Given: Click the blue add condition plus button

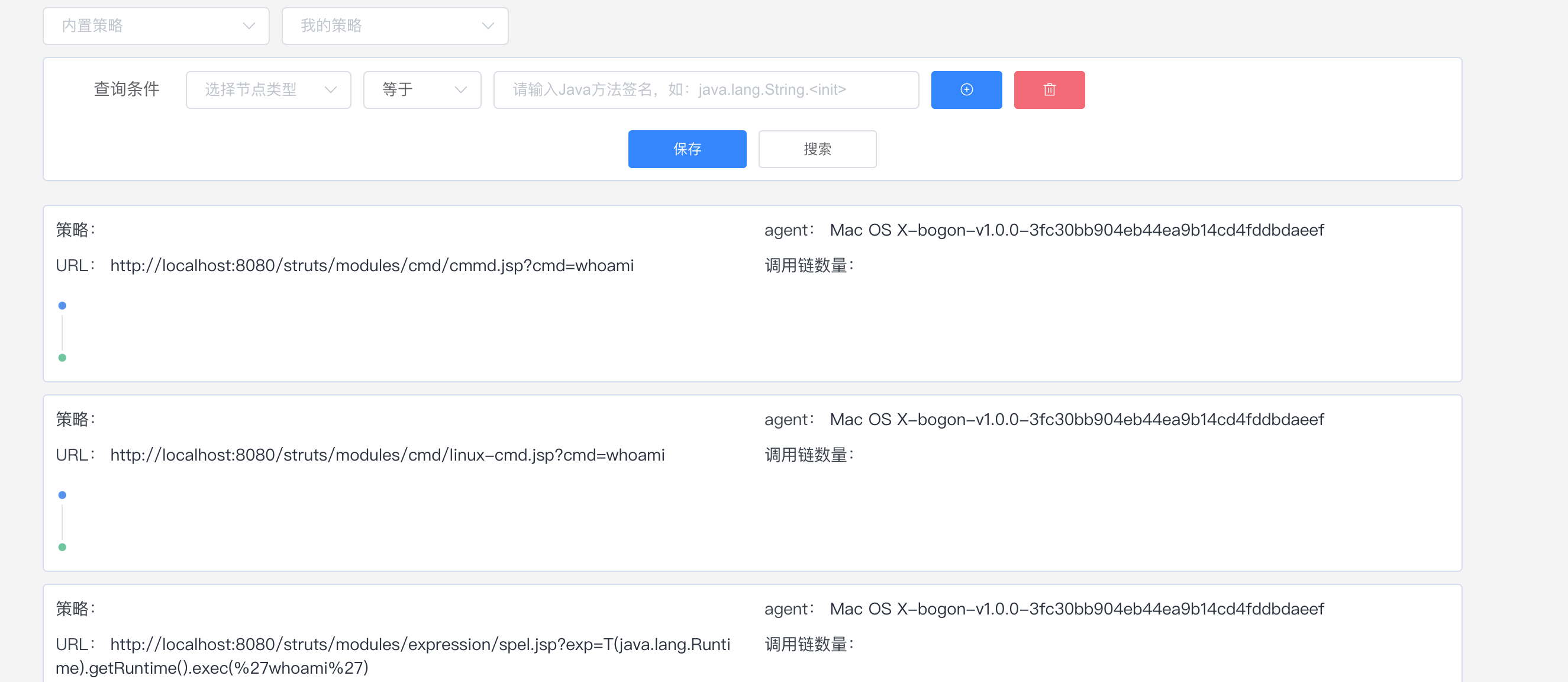Looking at the screenshot, I should pyautogui.click(x=966, y=89).
